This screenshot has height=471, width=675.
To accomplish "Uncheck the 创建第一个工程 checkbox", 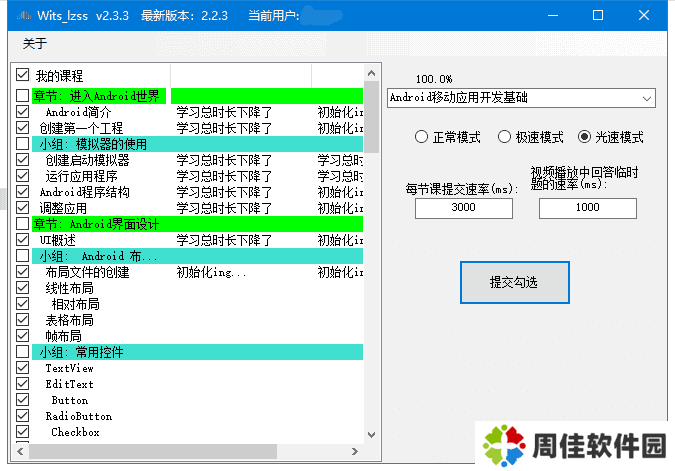I will (23, 128).
